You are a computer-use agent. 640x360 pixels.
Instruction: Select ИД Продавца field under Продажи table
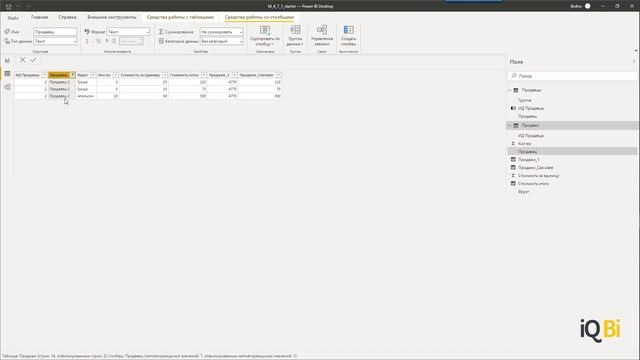click(531, 136)
